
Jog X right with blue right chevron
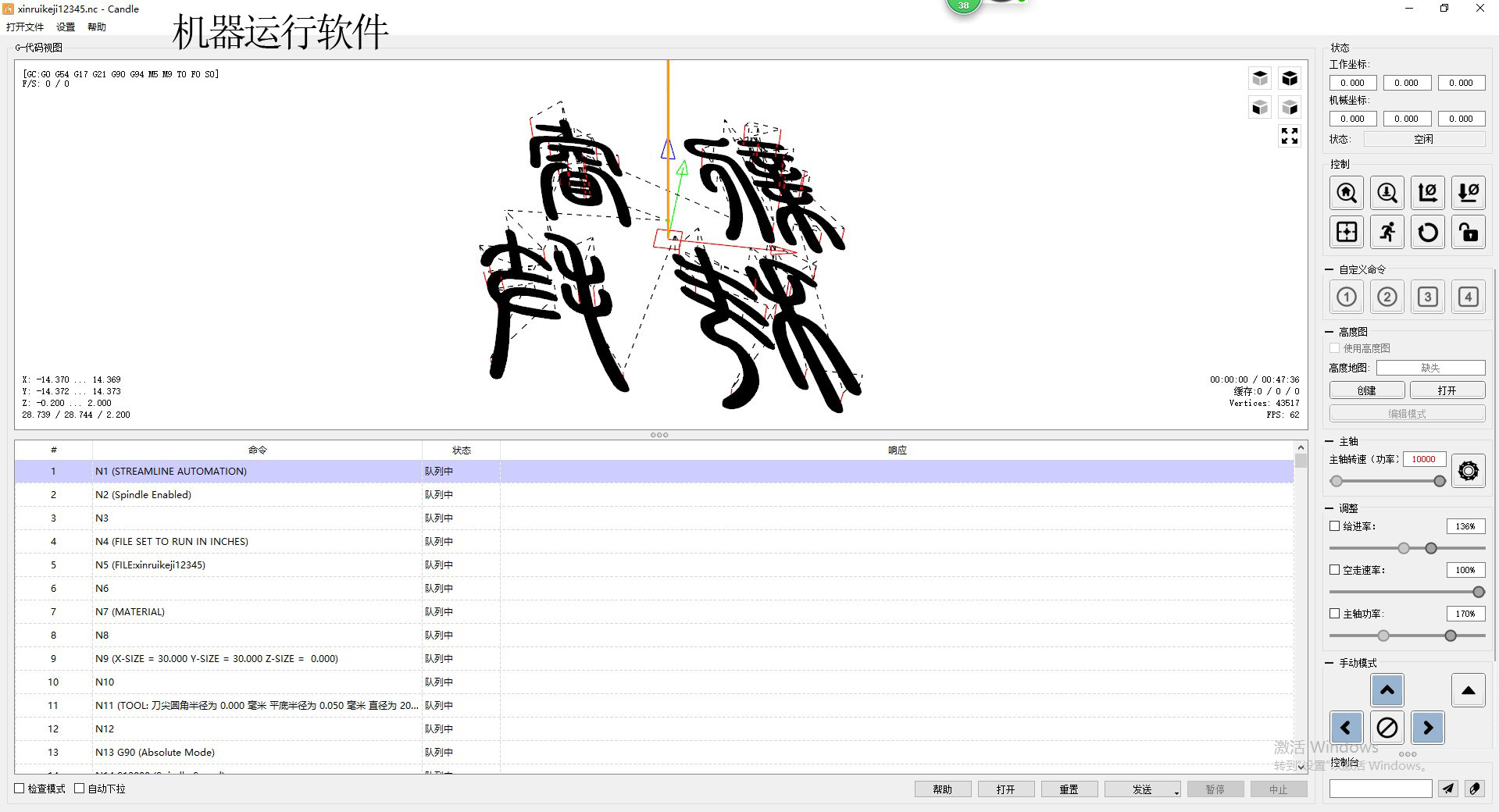point(1428,728)
